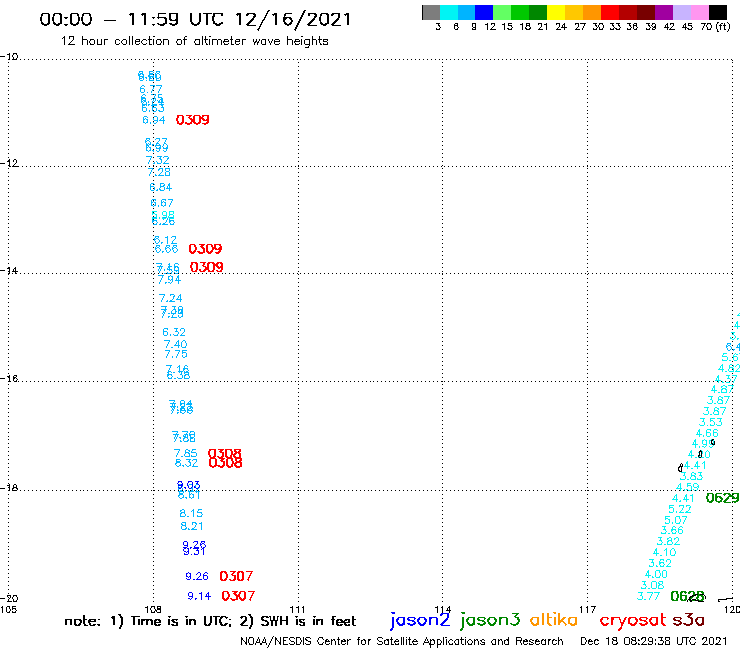Click the wave height value '8.15'
This screenshot has height=650, width=740.
(x=191, y=513)
